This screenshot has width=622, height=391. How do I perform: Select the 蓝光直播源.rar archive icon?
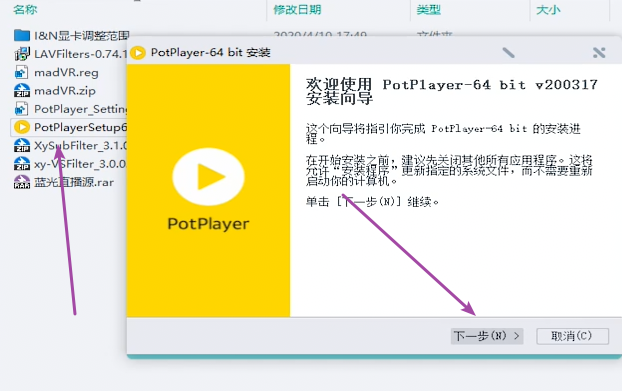[22, 182]
